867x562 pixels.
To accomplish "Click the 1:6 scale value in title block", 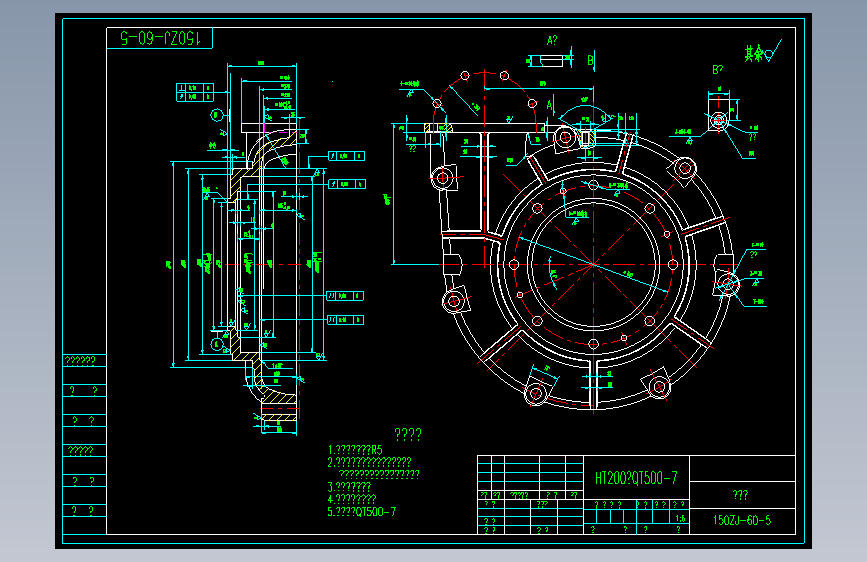I will (680, 518).
